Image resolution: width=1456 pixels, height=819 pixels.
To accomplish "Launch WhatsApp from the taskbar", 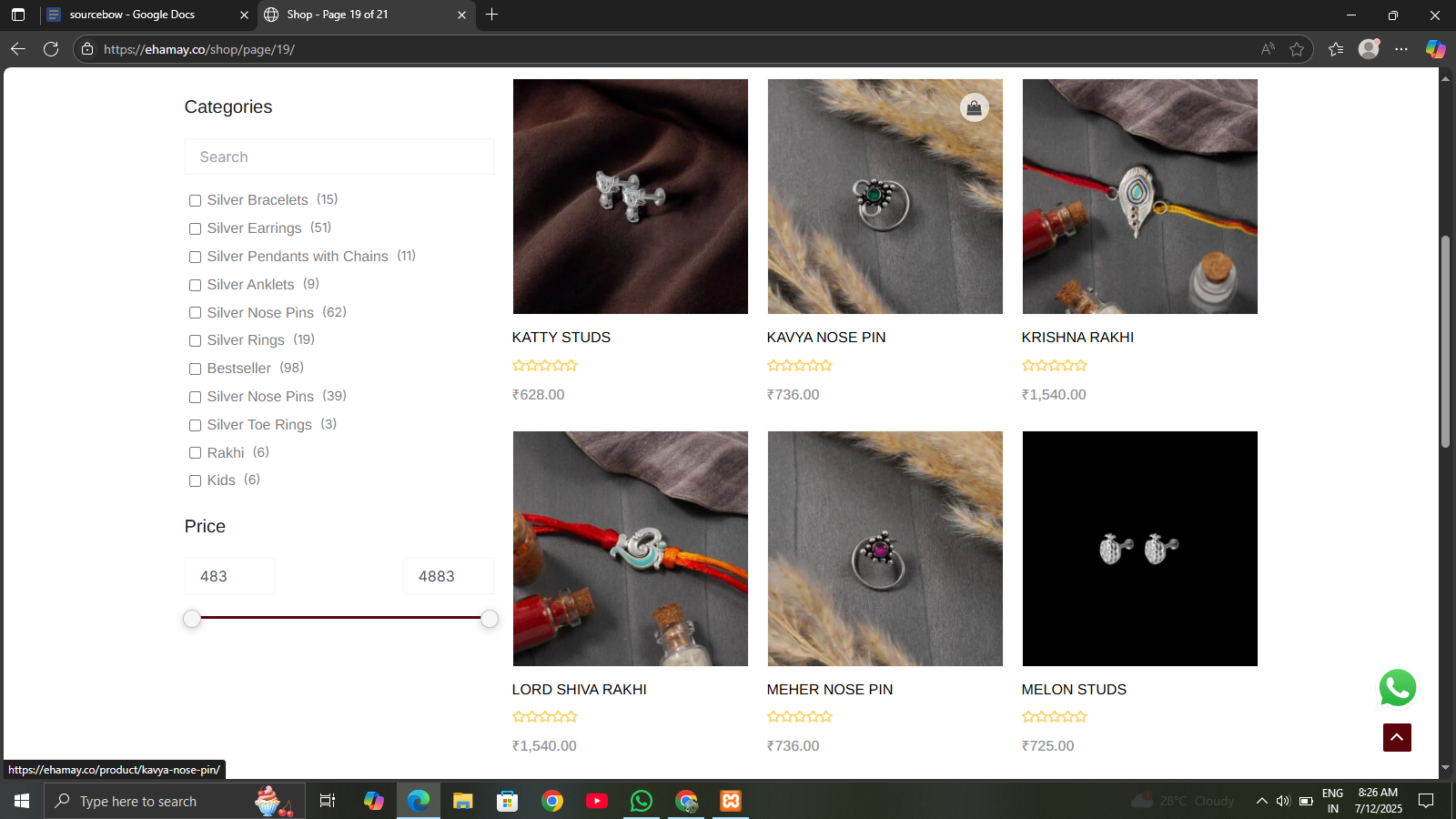I will (642, 801).
